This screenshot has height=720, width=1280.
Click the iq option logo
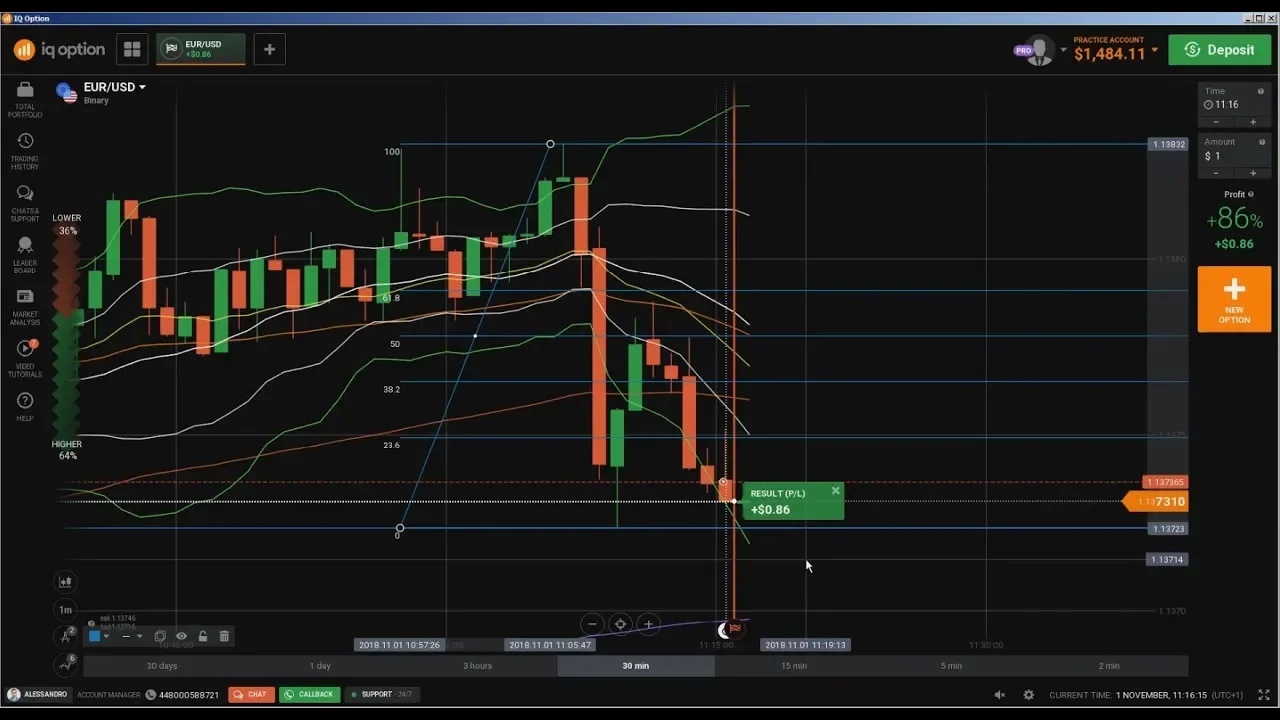(59, 49)
